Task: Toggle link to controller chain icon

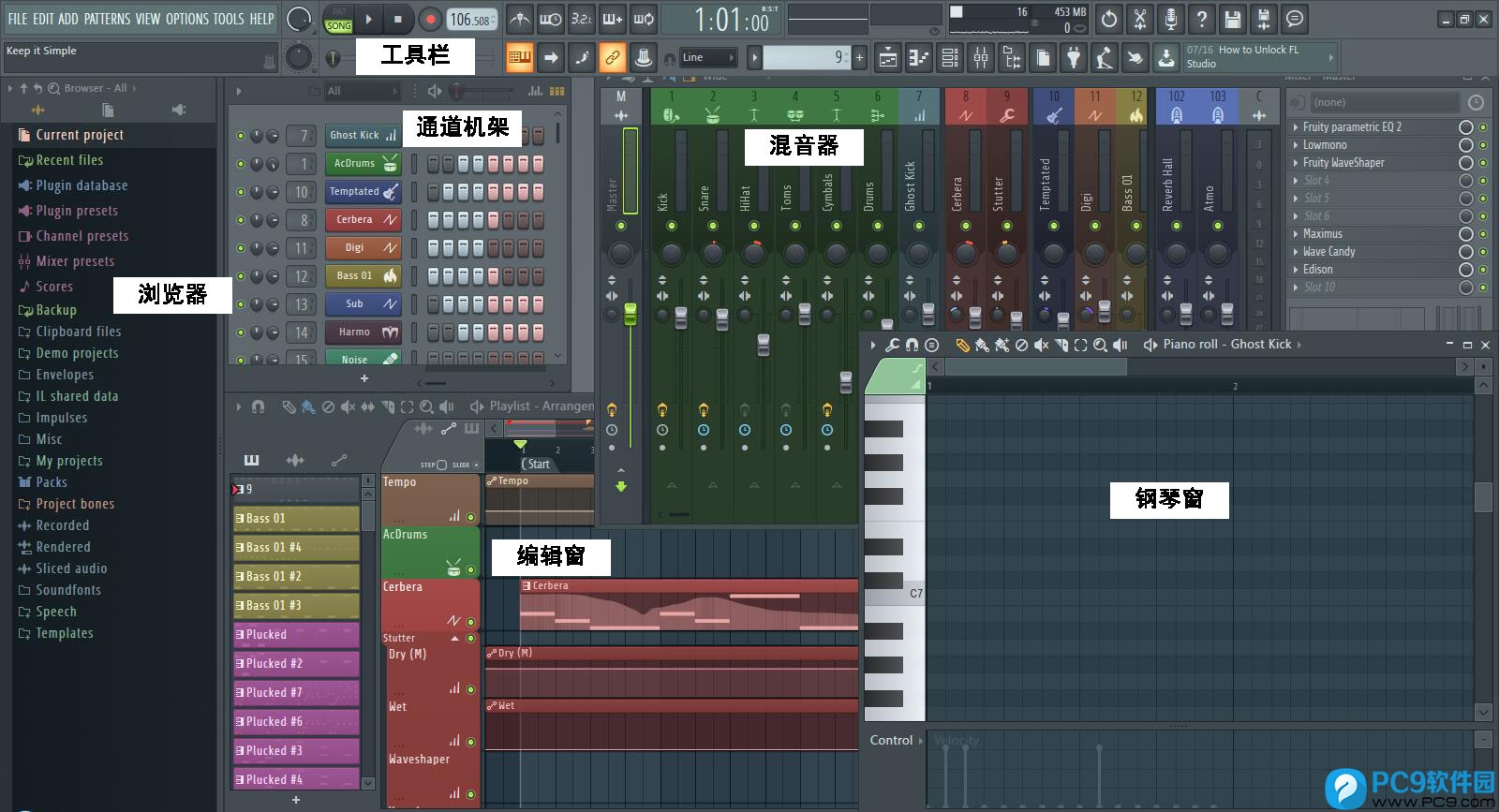Action: pyautogui.click(x=612, y=58)
